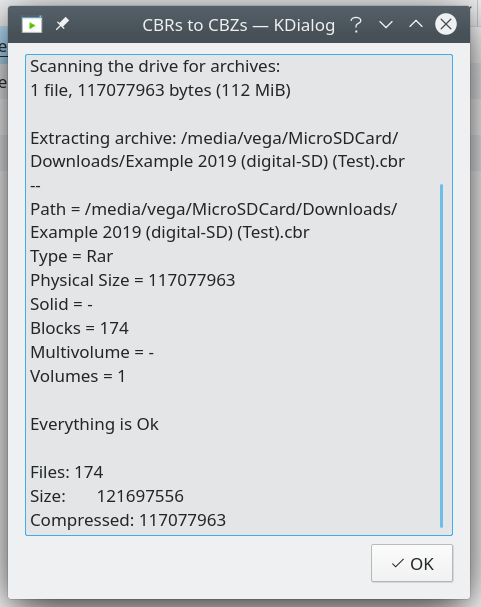The height and width of the screenshot is (607, 481).
Task: Click the 'Type = Rar' line
Action: [72, 256]
